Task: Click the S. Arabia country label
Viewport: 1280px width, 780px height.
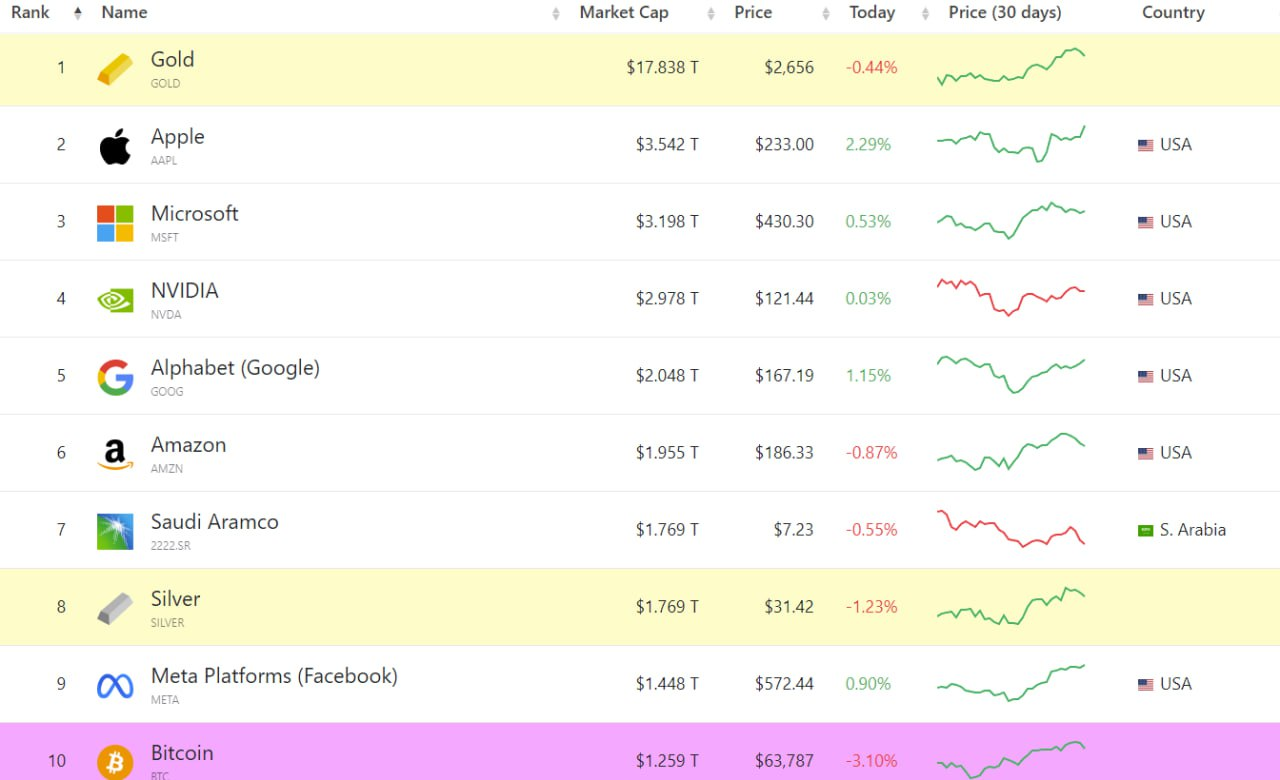Action: [x=1193, y=530]
